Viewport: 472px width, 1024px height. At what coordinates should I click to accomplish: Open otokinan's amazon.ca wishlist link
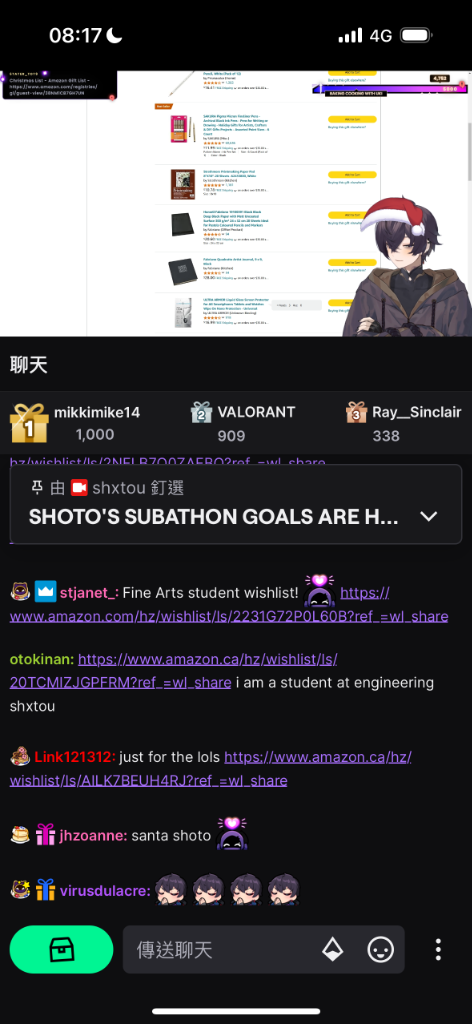tap(174, 671)
